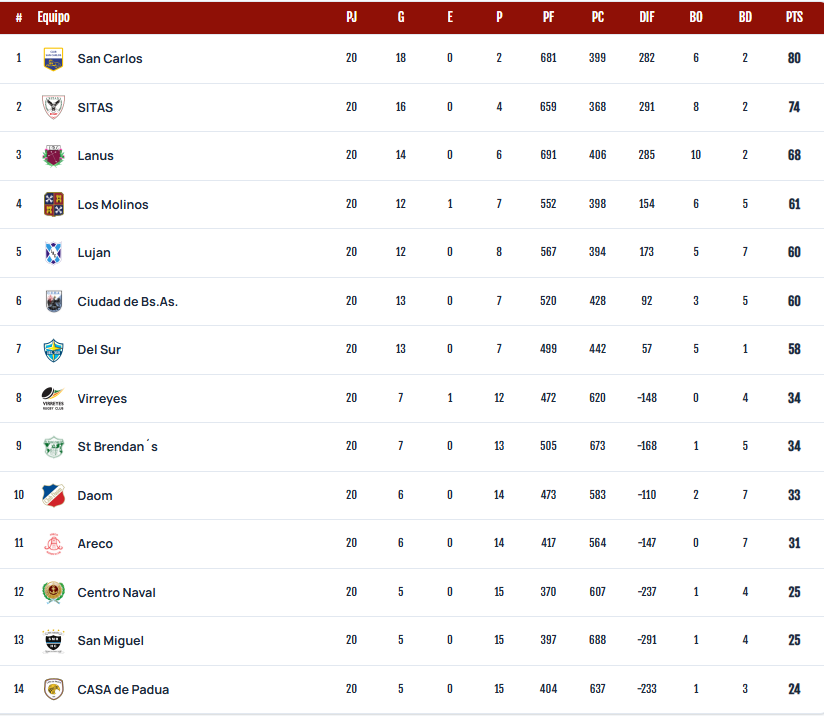Click San Carlos's 80 points value
The width and height of the screenshot is (824, 716).
794,58
